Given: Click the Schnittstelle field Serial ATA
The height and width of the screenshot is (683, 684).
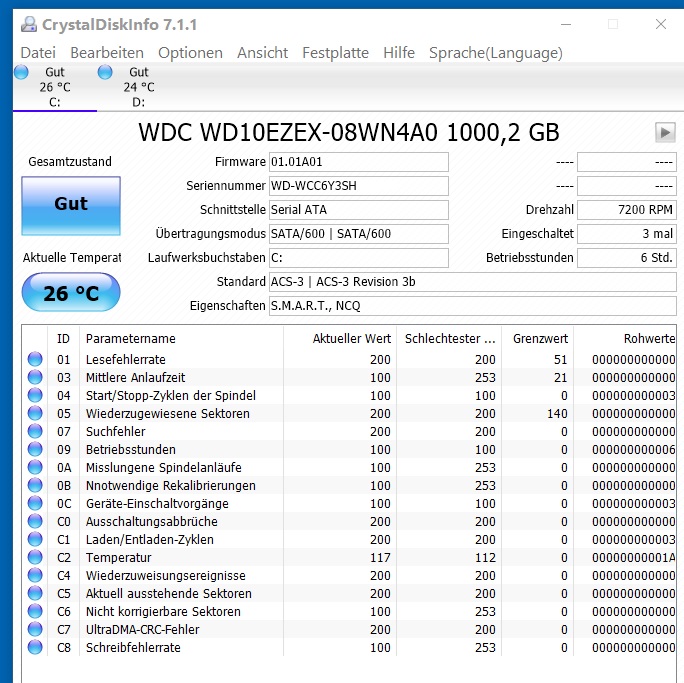Looking at the screenshot, I should (x=359, y=210).
